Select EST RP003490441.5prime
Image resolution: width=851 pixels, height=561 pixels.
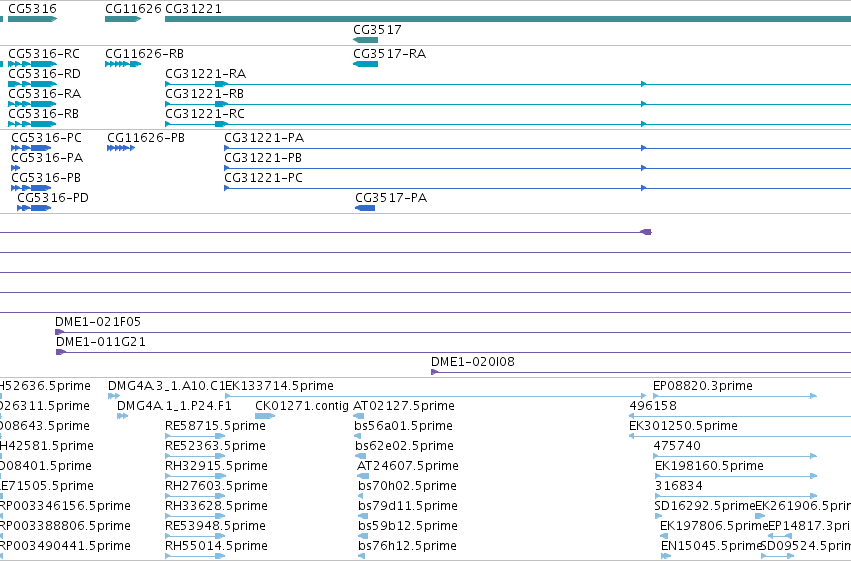point(65,546)
